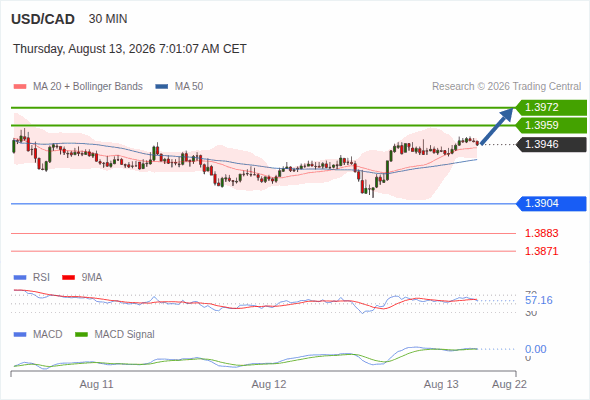The width and height of the screenshot is (590, 400).
Task: Click the 30 MIN timeframe label
Action: coord(108,19)
